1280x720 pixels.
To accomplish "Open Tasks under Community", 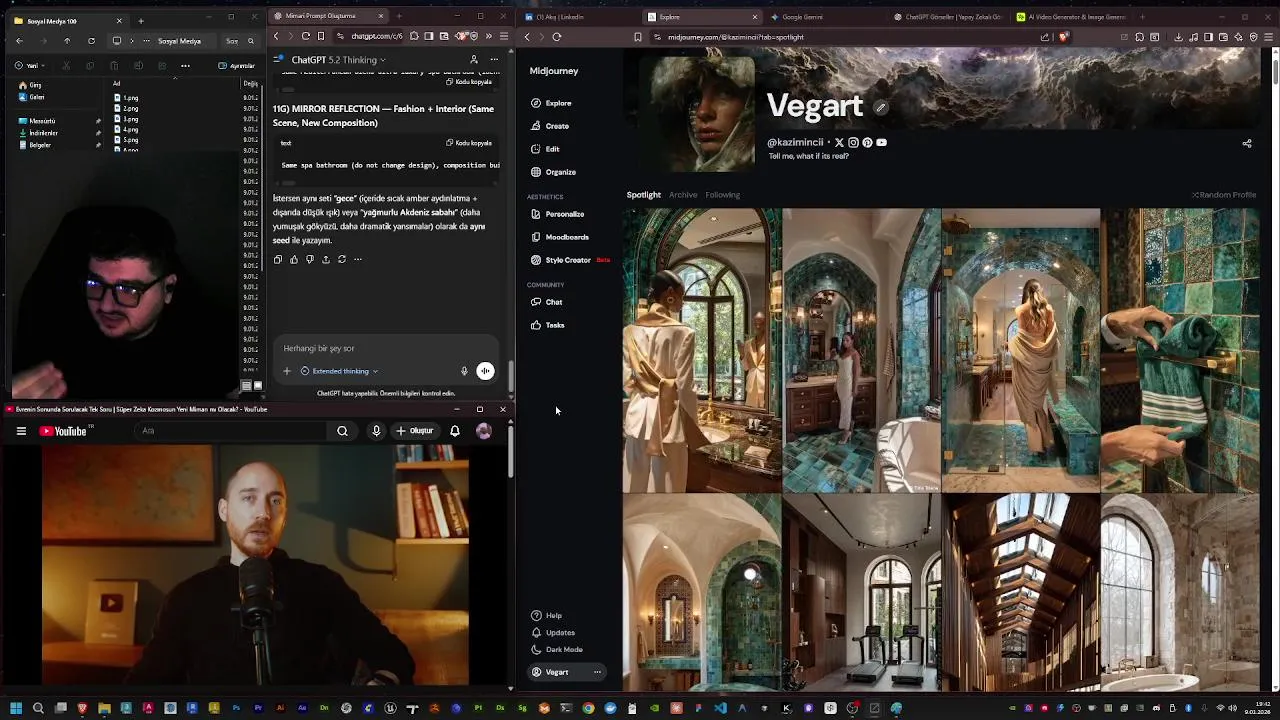I will click(547, 325).
